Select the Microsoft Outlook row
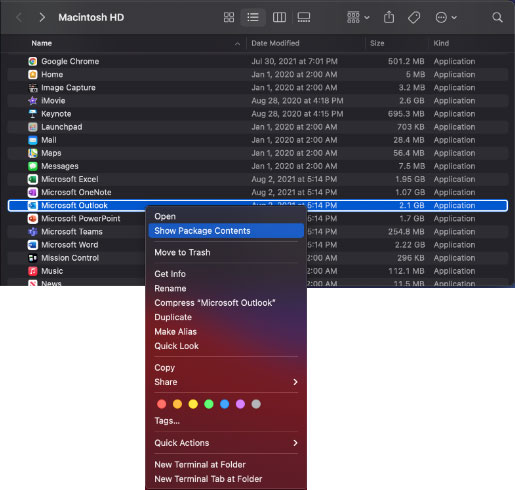This screenshot has width=515, height=490. point(258,205)
